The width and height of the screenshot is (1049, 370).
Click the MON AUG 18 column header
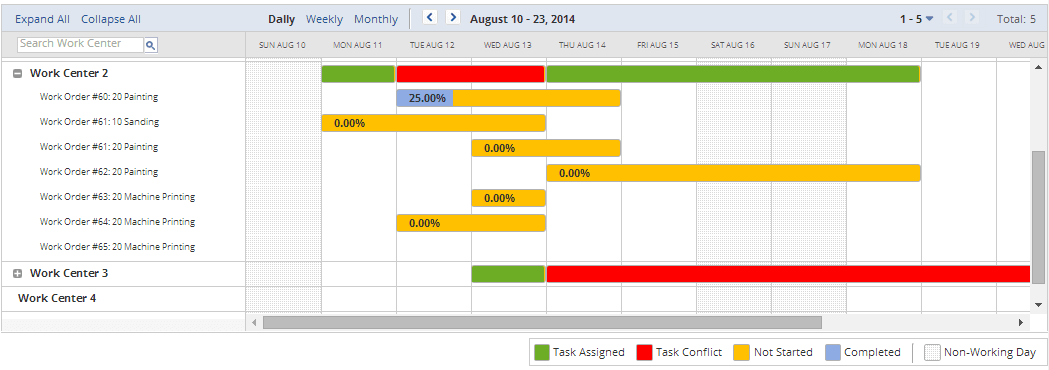pyautogui.click(x=883, y=45)
